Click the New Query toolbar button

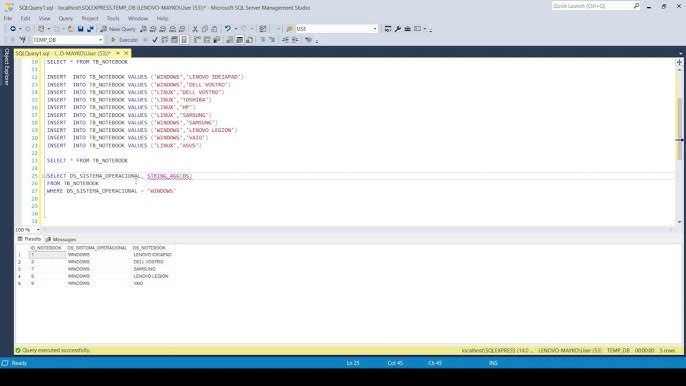(x=118, y=29)
